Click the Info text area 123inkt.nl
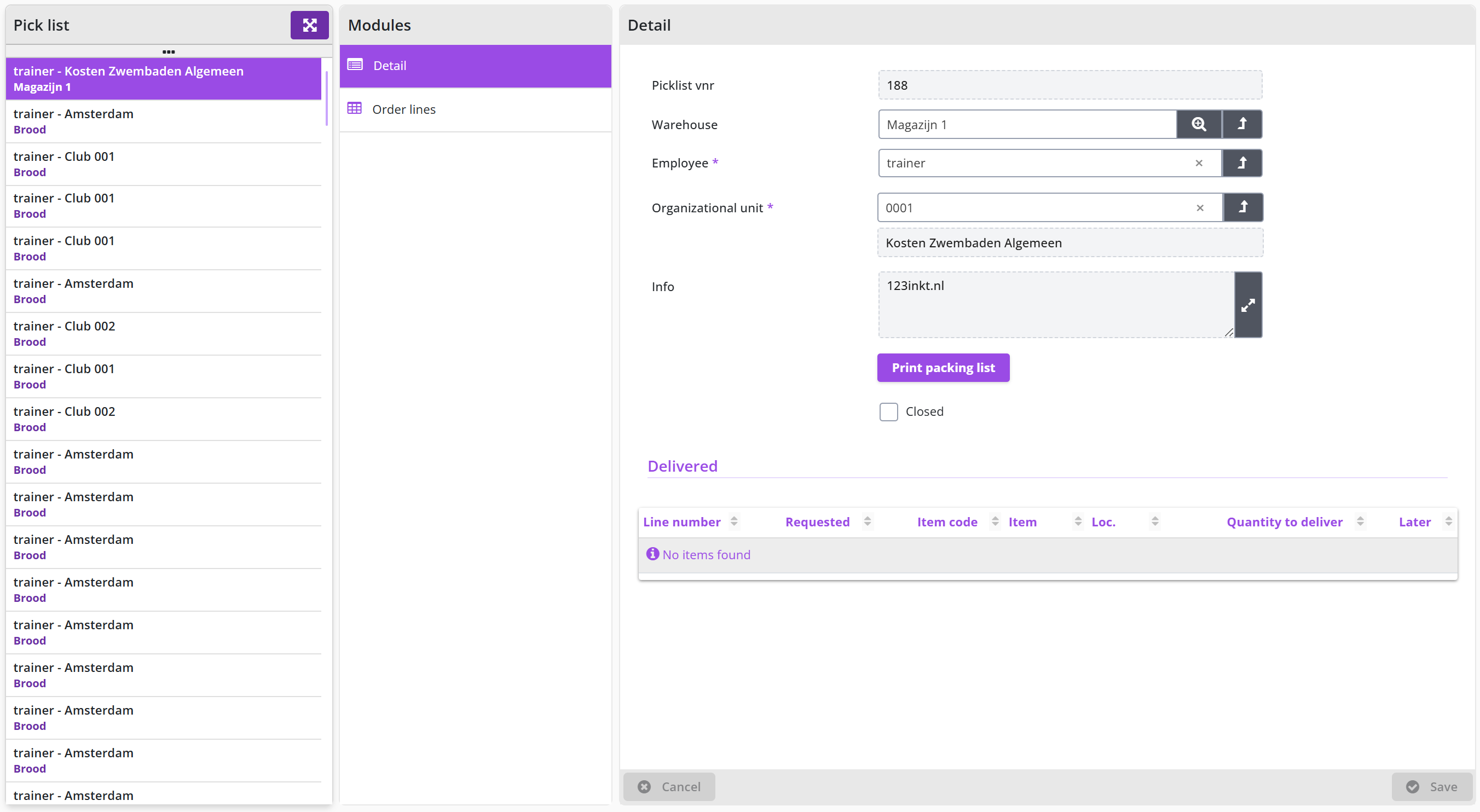This screenshot has width=1480, height=812. point(1056,305)
